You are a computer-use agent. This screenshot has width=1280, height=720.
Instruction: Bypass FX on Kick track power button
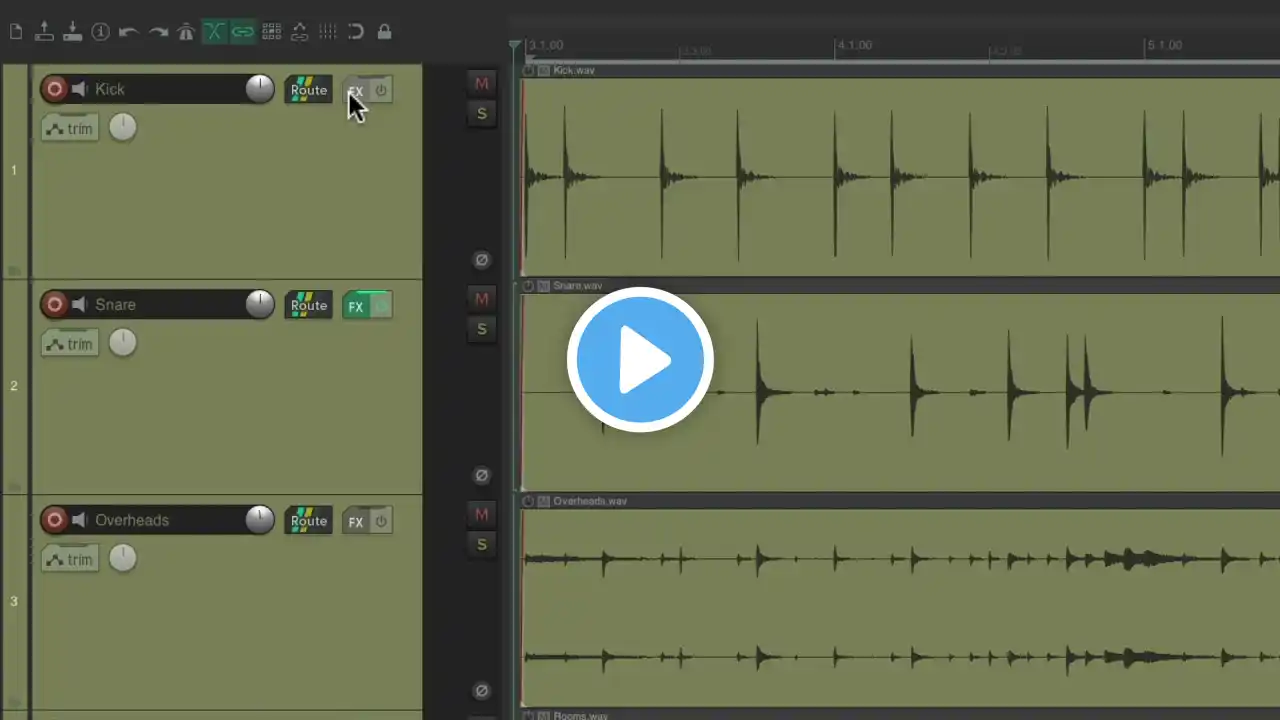[x=381, y=90]
